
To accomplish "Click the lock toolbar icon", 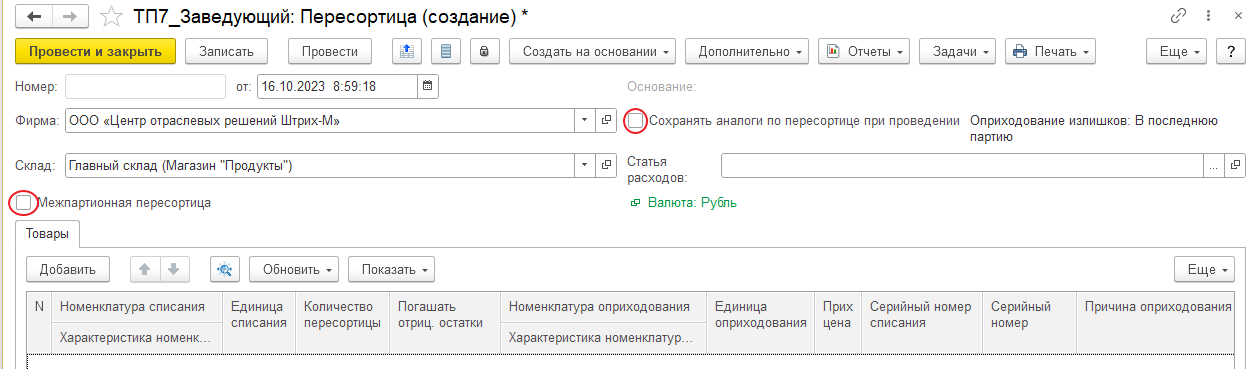I will 484,51.
